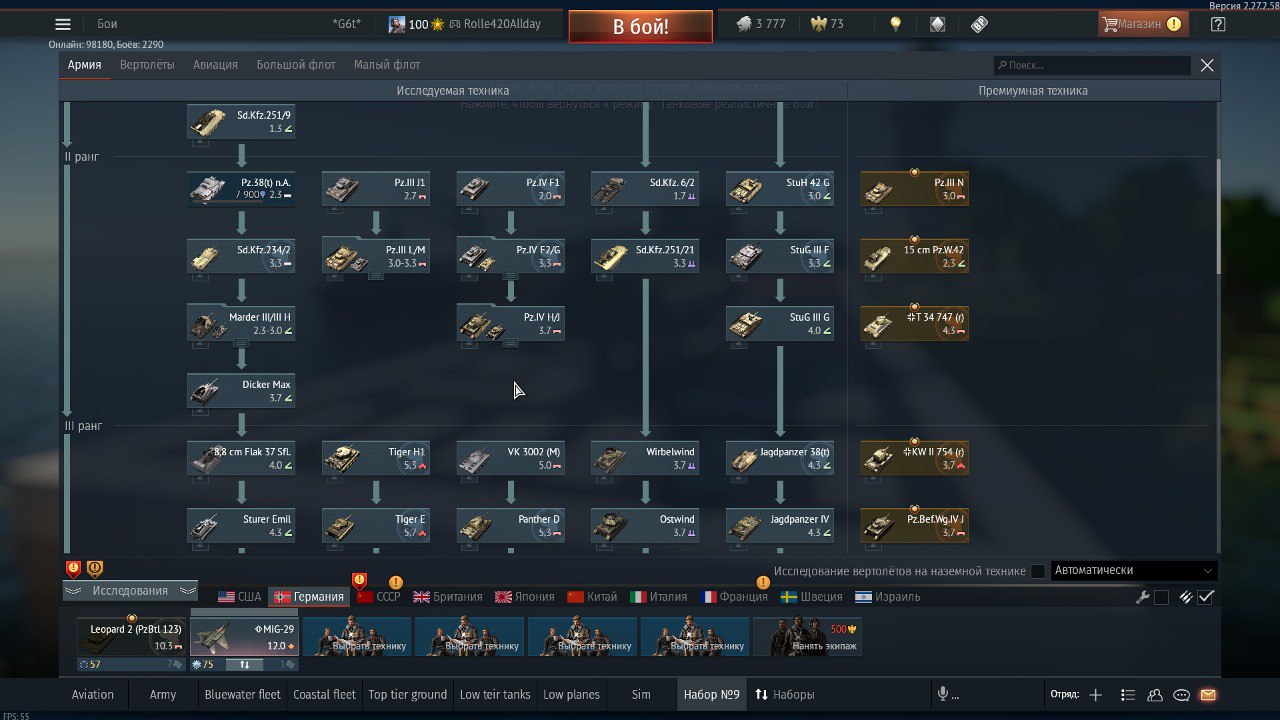Open the contacts people icon
This screenshot has height=720, width=1280.
pos(1155,694)
